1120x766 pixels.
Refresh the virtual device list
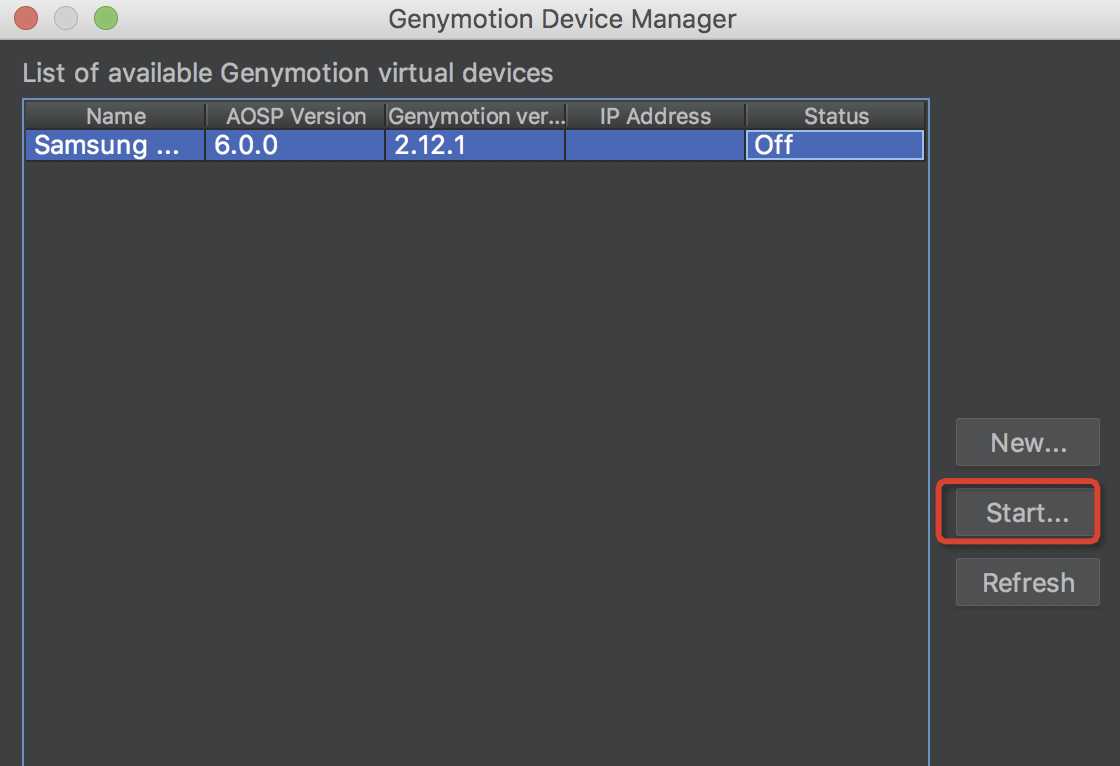[1028, 583]
